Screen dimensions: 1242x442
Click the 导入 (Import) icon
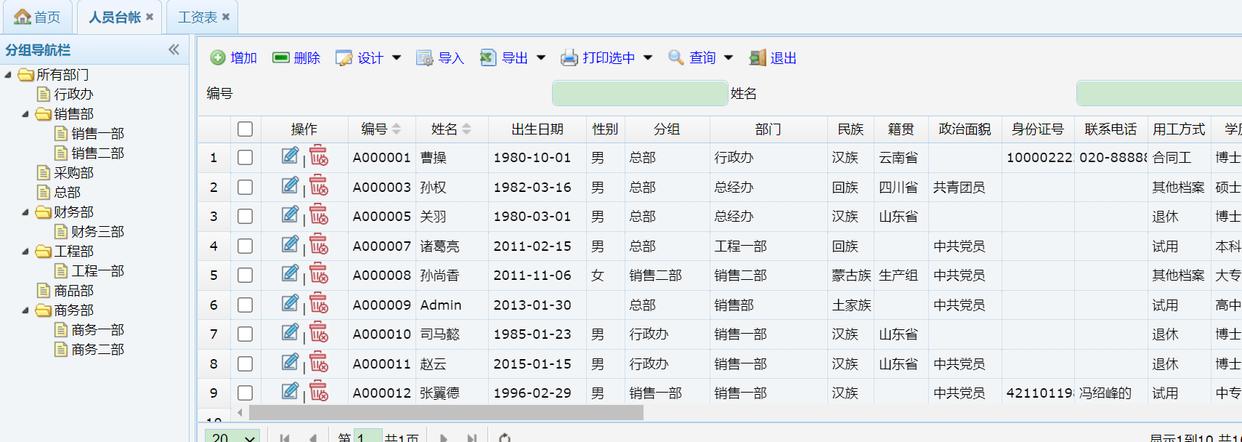[x=425, y=58]
